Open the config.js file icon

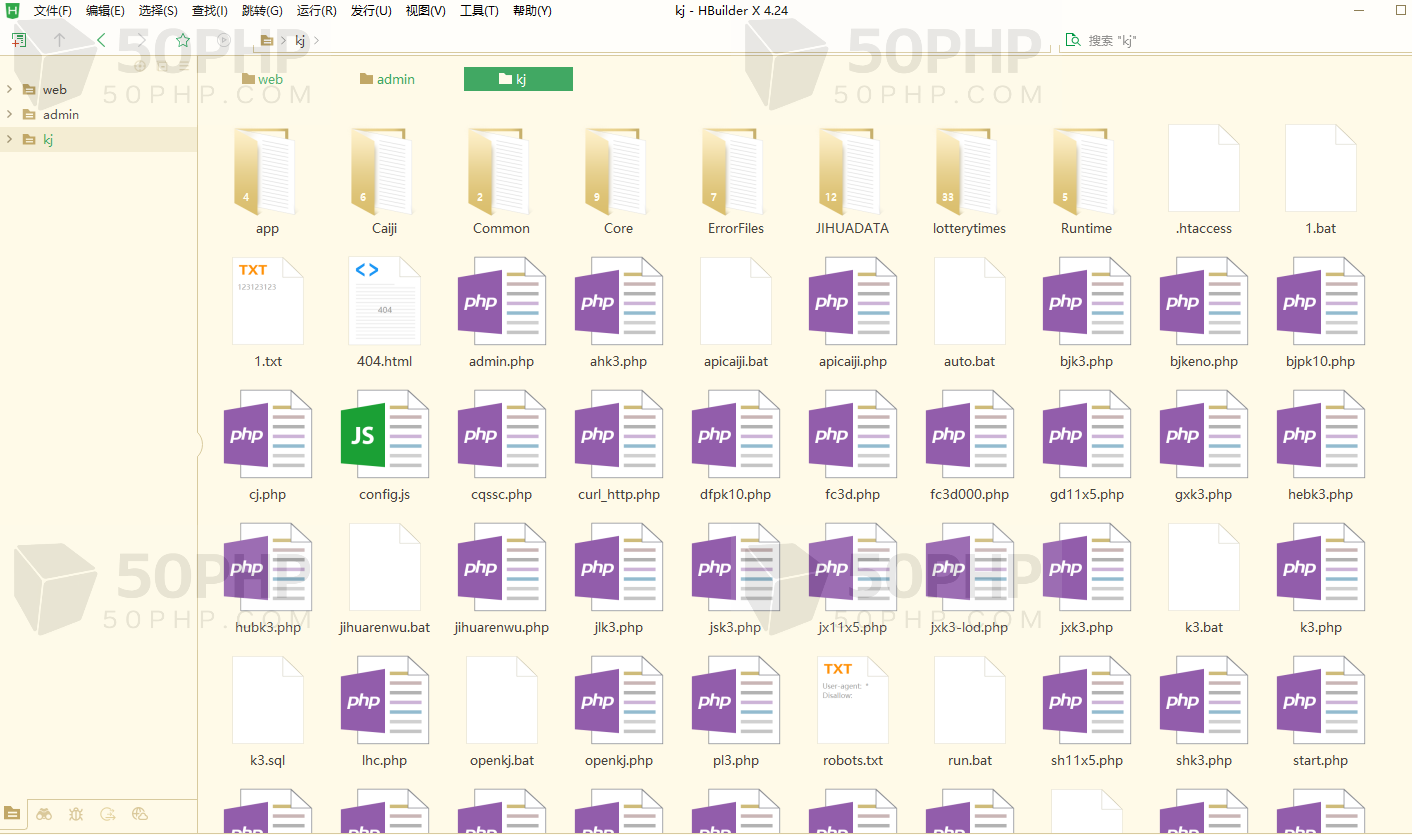pos(384,435)
